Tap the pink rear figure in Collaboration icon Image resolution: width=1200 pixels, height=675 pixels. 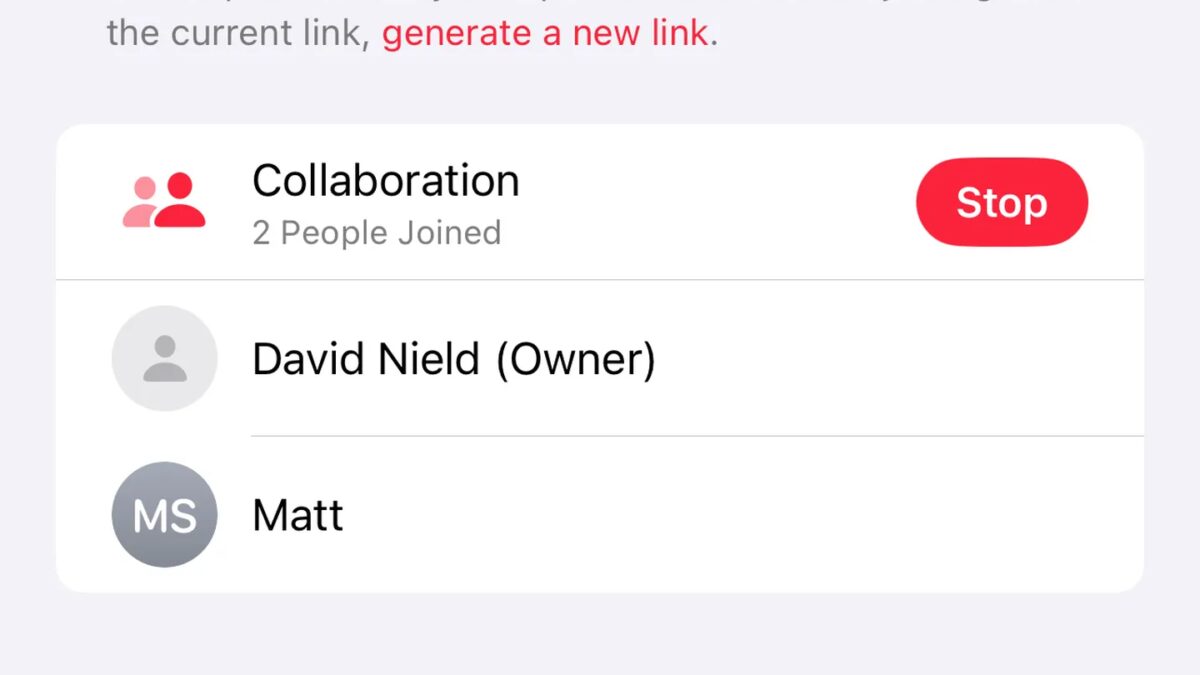tap(140, 203)
